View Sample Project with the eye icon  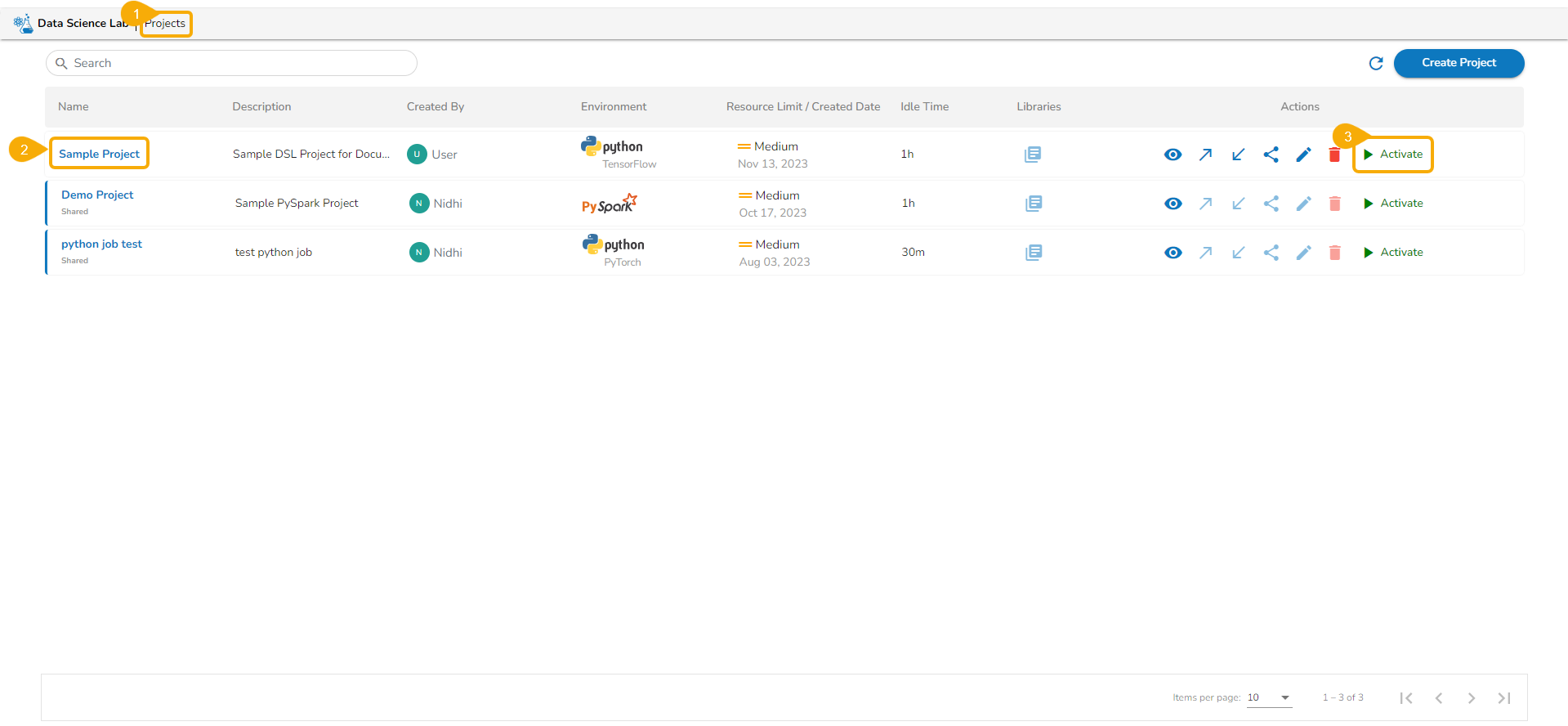coord(1173,155)
